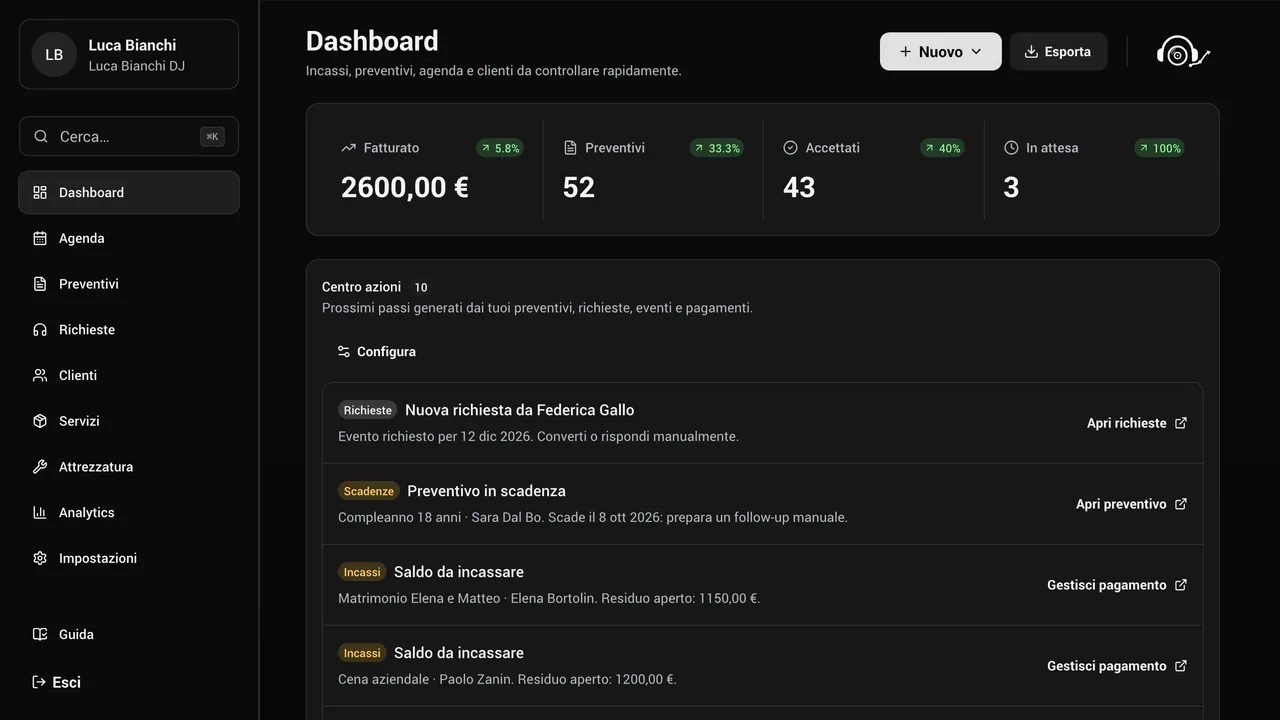Open the Dashboard menu item

tap(129, 192)
